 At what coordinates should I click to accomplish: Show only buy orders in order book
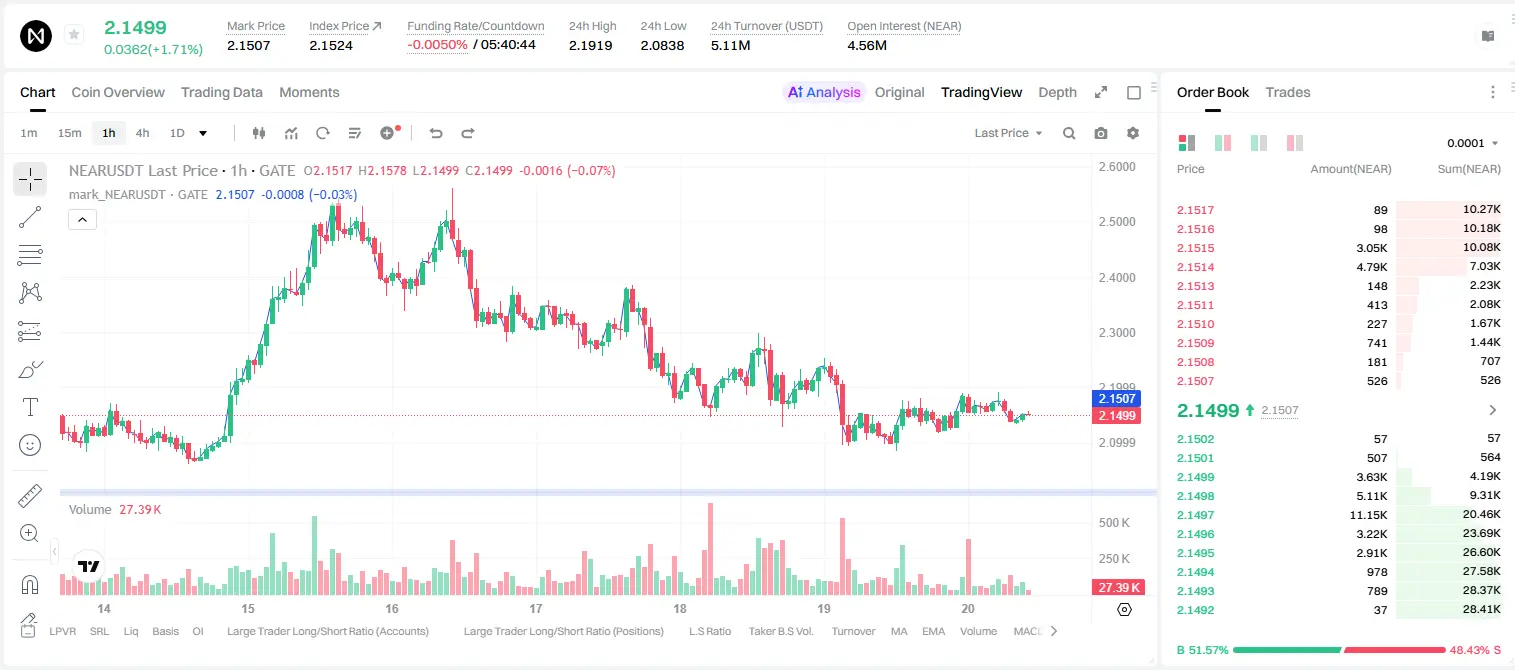1259,143
